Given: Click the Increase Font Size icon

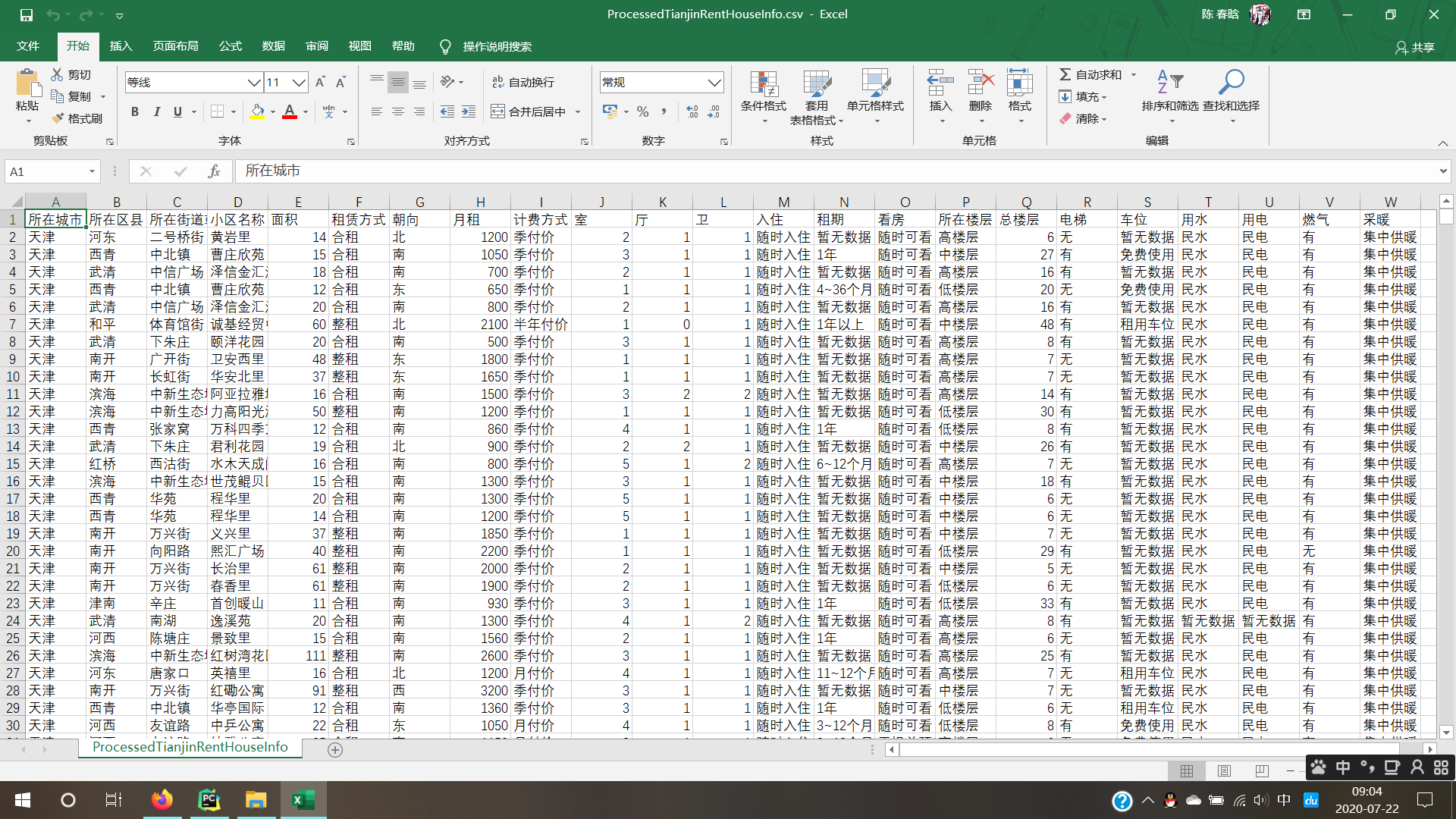Looking at the screenshot, I should (320, 82).
